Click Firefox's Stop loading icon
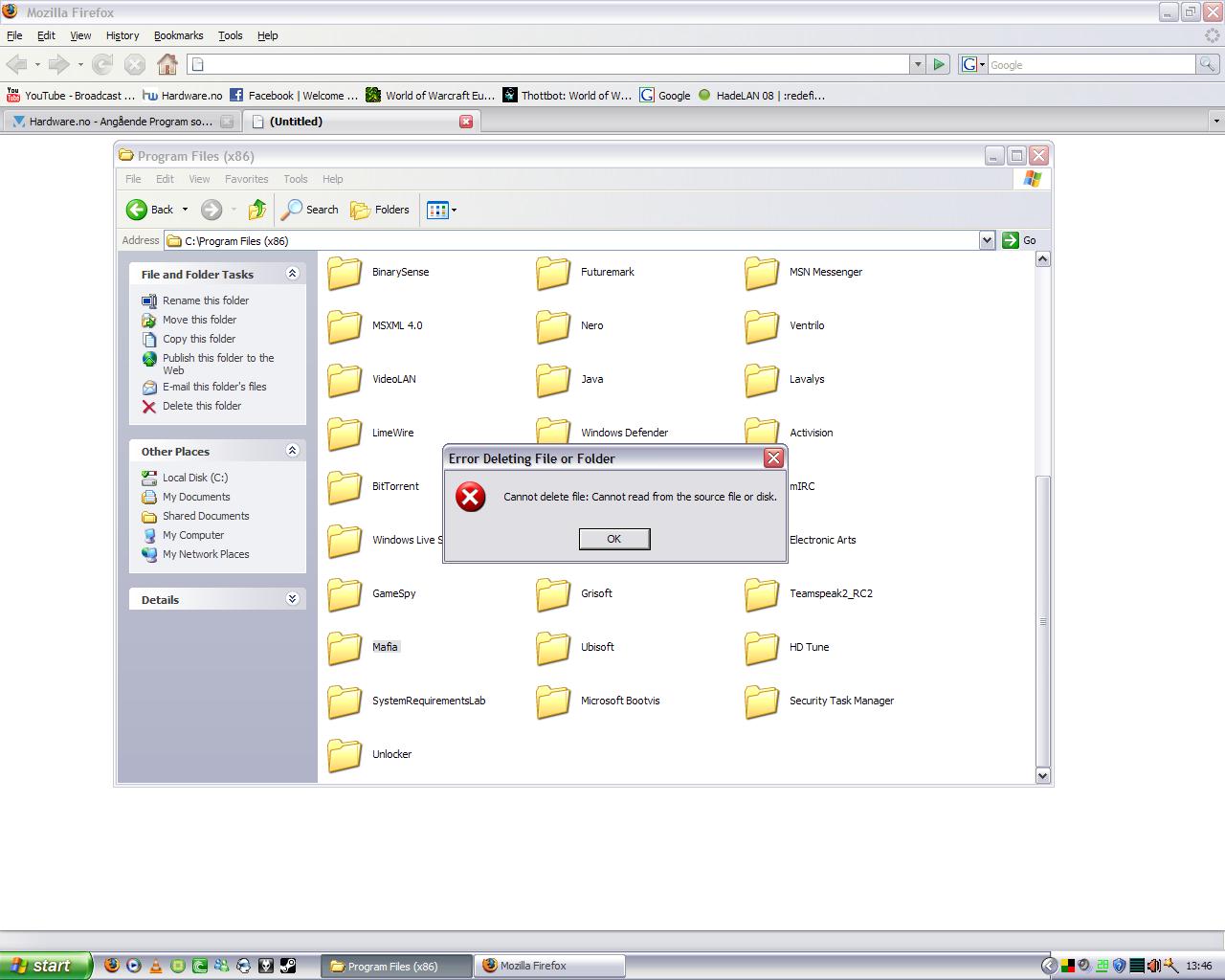This screenshot has width=1225, height=980. click(135, 64)
